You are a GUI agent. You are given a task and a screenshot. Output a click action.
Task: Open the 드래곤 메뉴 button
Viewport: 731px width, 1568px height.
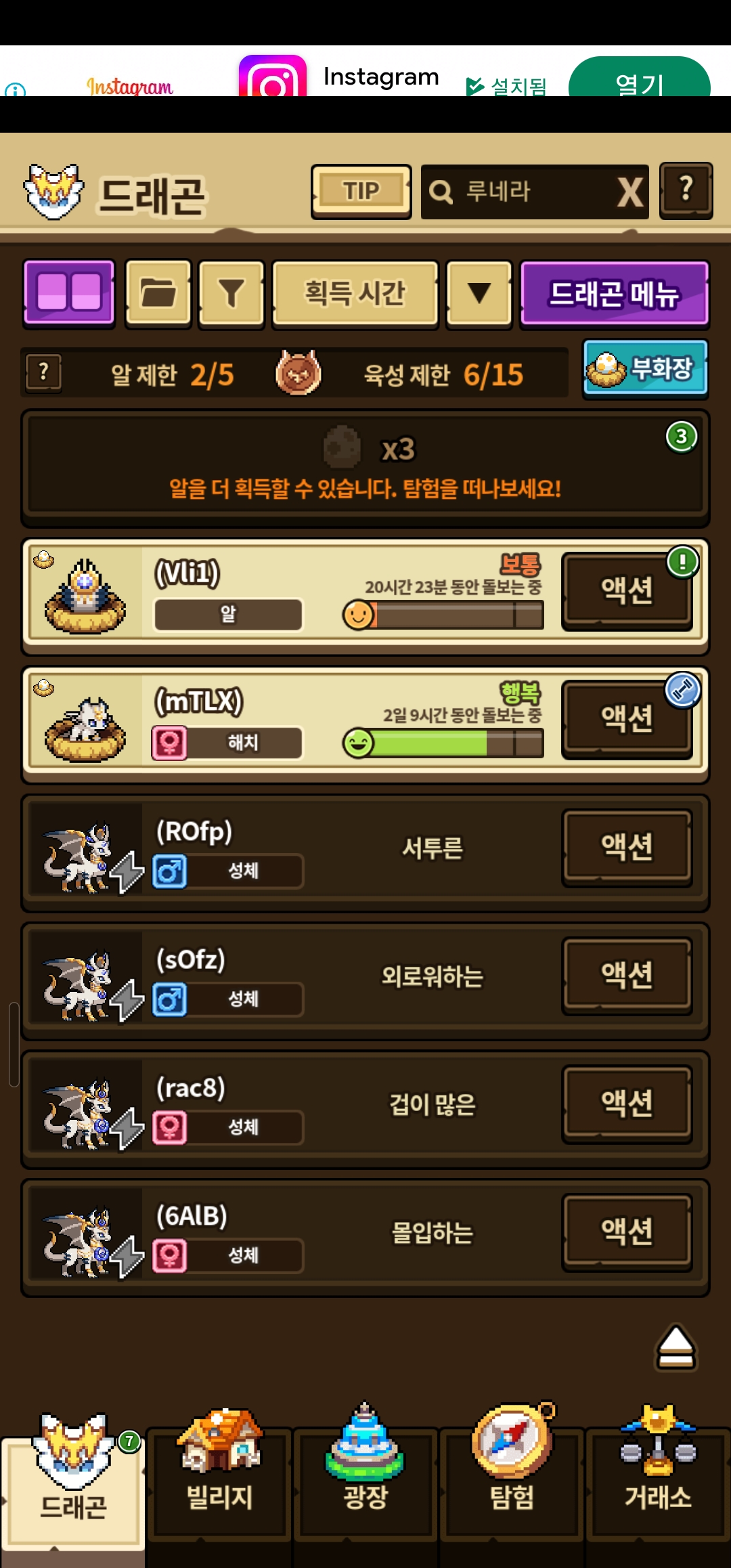coord(615,294)
